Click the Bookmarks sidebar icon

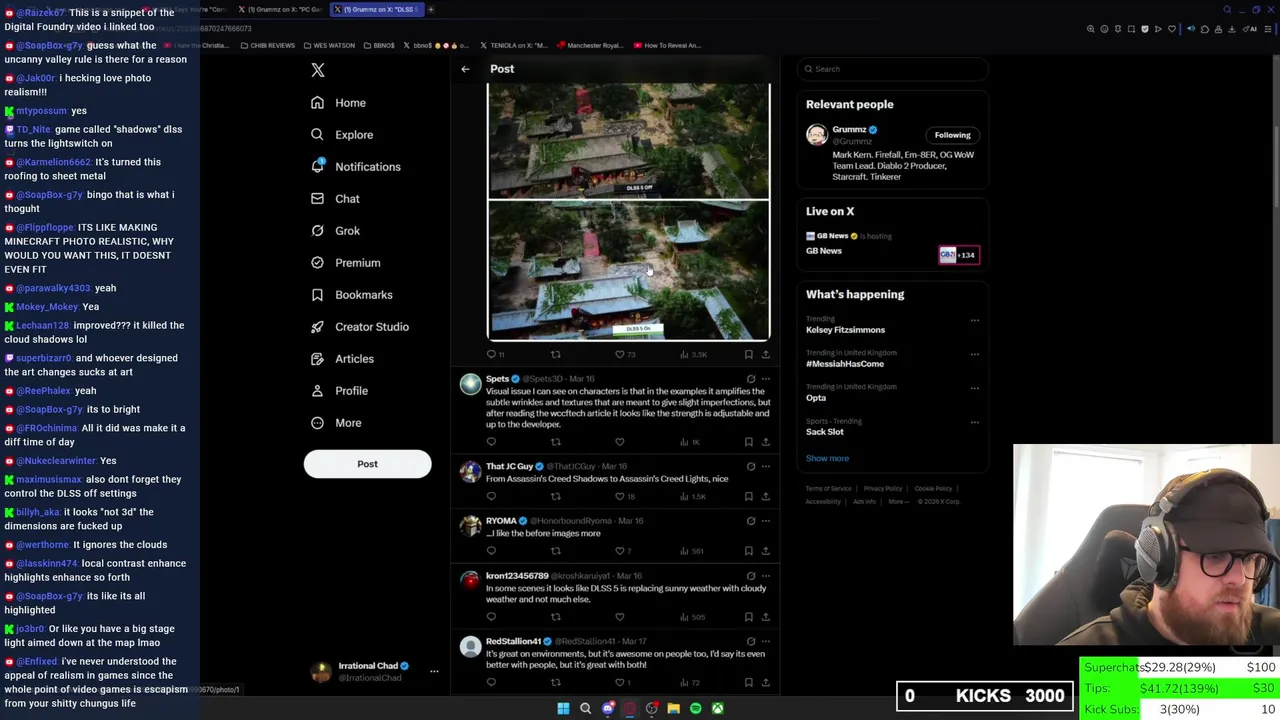317,295
